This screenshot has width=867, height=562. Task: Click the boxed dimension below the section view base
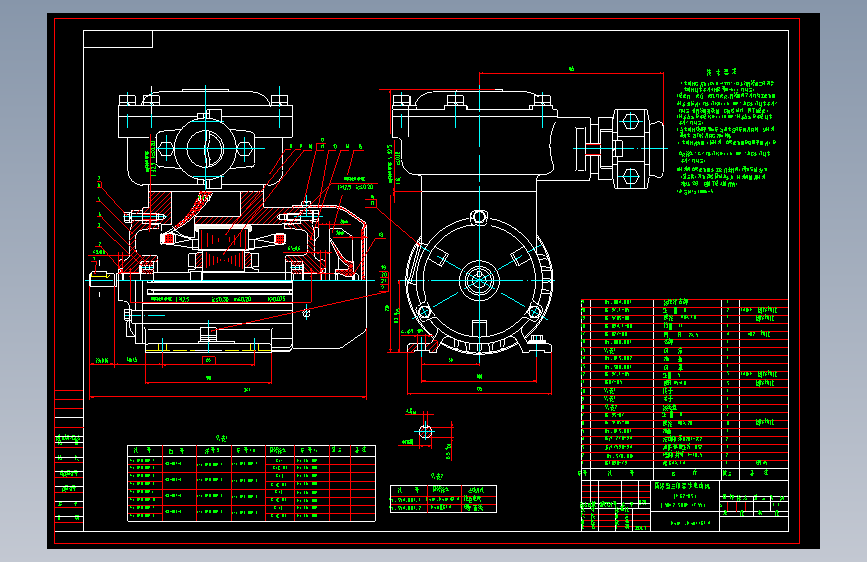pos(208,360)
